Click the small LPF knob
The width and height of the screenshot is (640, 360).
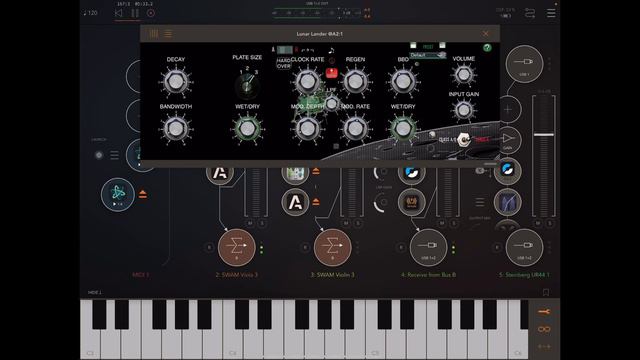[332, 103]
